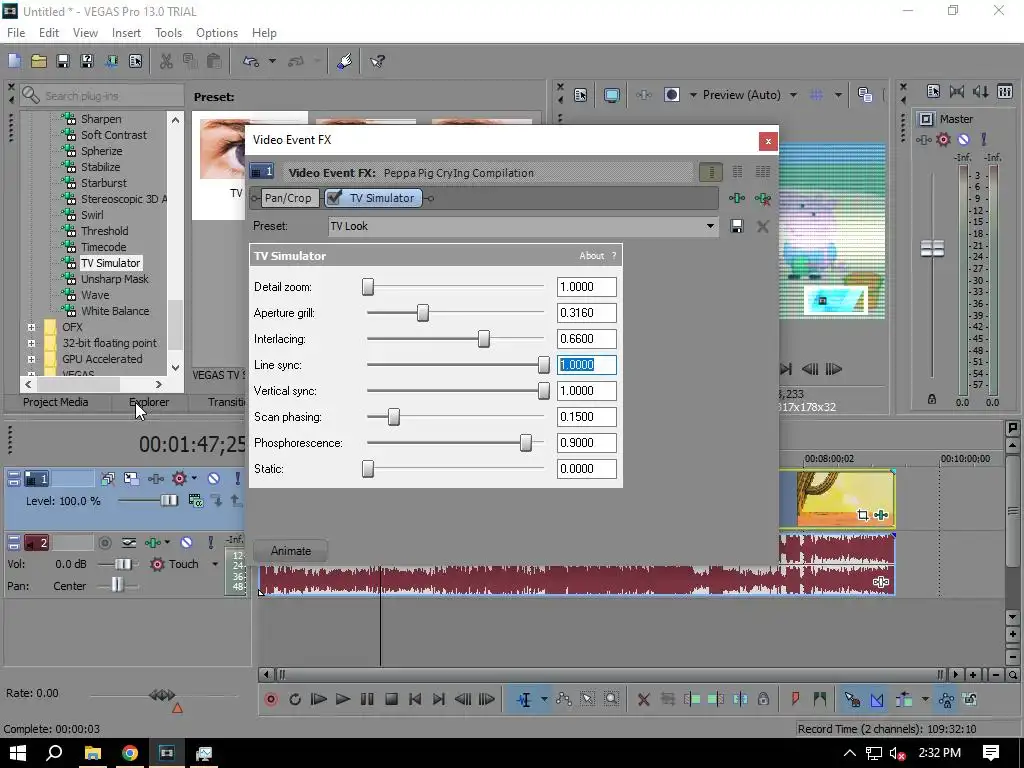This screenshot has width=1024, height=768.
Task: Solo audio track 2 exclamation icon
Action: [x=210, y=542]
